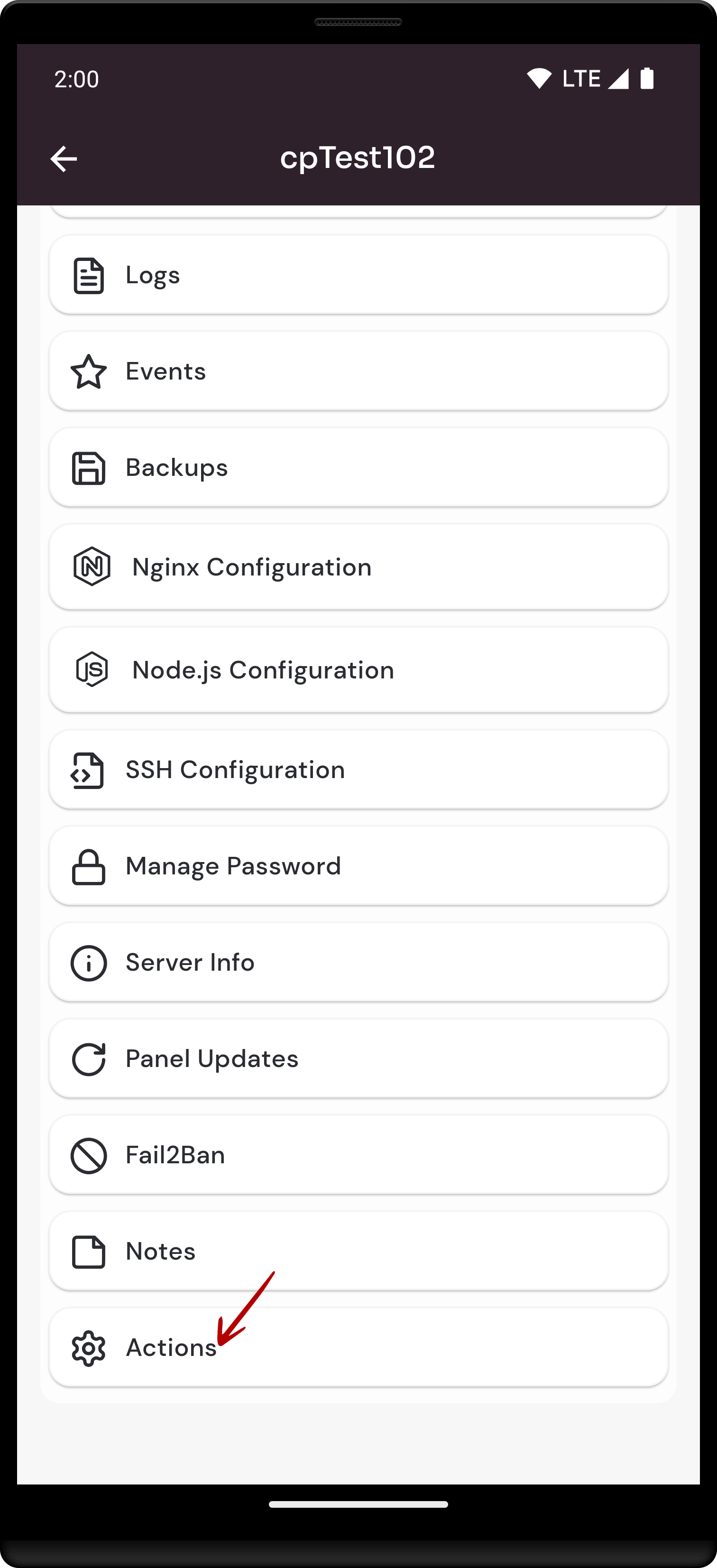Tap the Events star icon
The height and width of the screenshot is (1568, 717).
(89, 371)
